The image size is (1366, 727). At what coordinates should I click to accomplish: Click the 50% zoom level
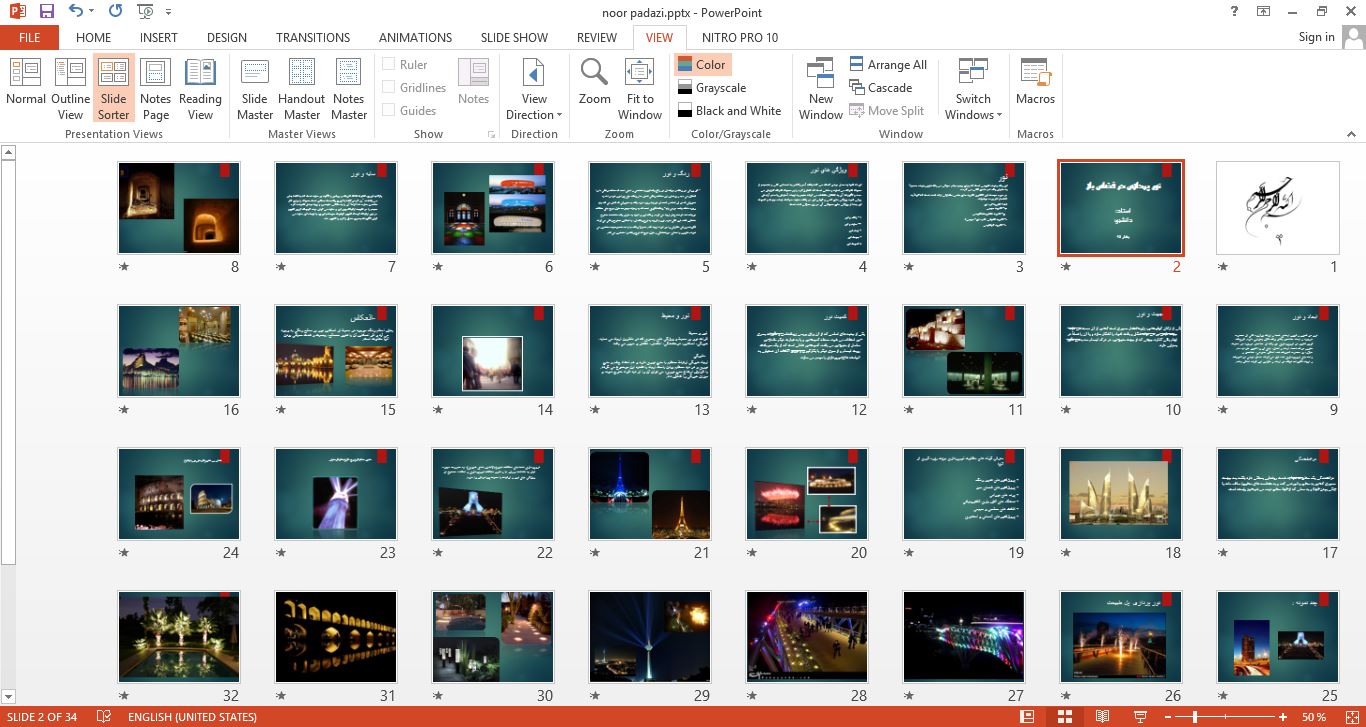point(1314,717)
